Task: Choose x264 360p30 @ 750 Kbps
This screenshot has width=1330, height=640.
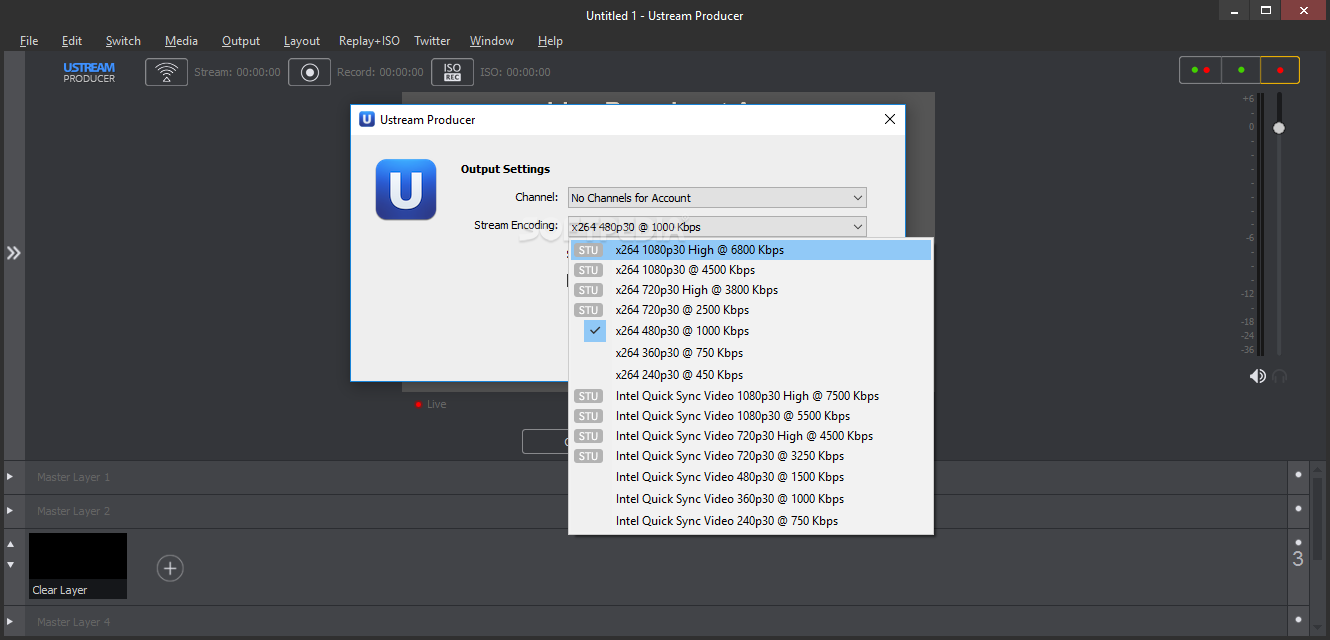Action: pyautogui.click(x=751, y=353)
